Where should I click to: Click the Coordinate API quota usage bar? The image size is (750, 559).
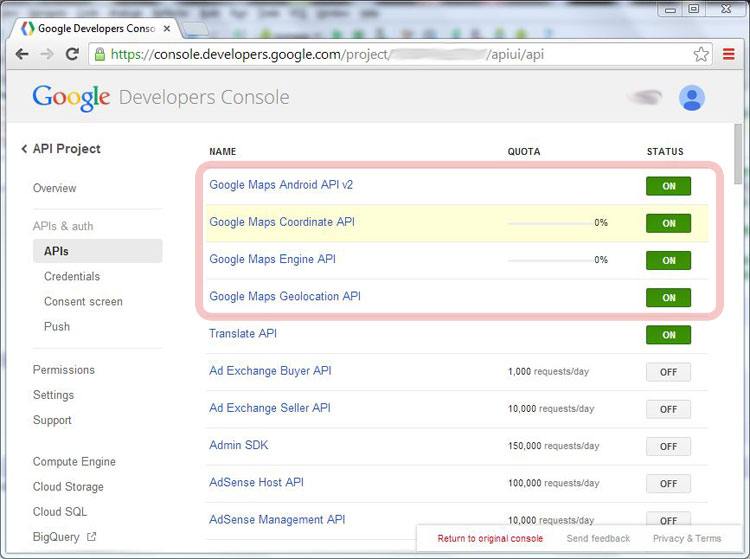[x=551, y=223]
